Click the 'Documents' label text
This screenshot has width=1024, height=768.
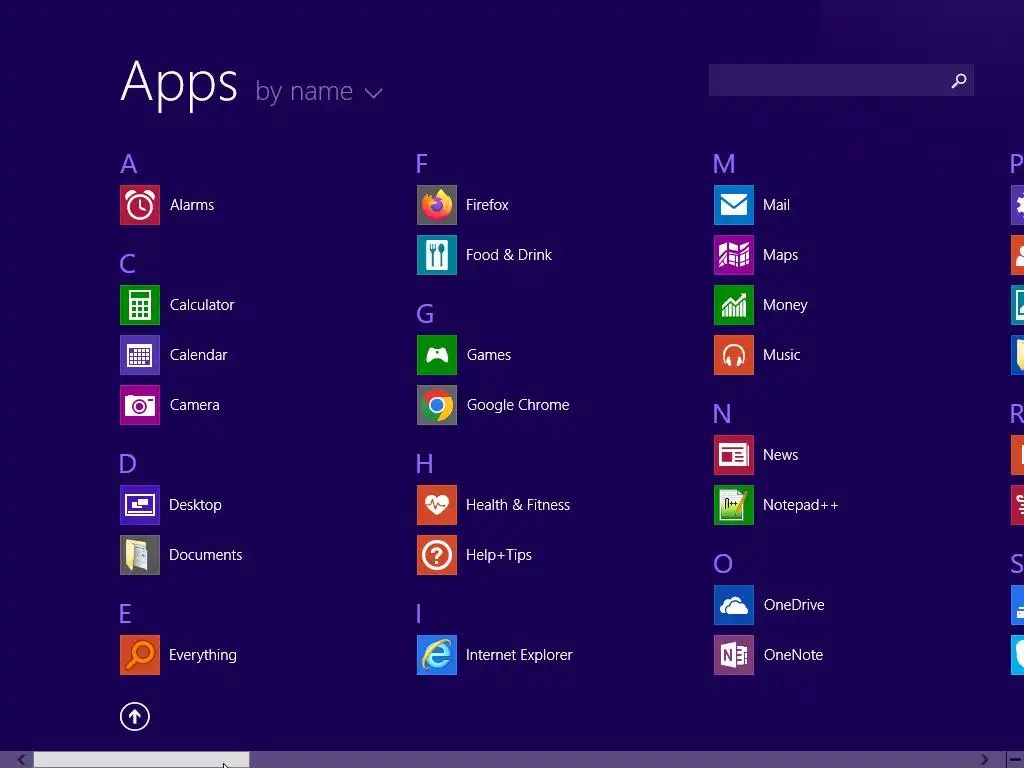[x=206, y=555]
